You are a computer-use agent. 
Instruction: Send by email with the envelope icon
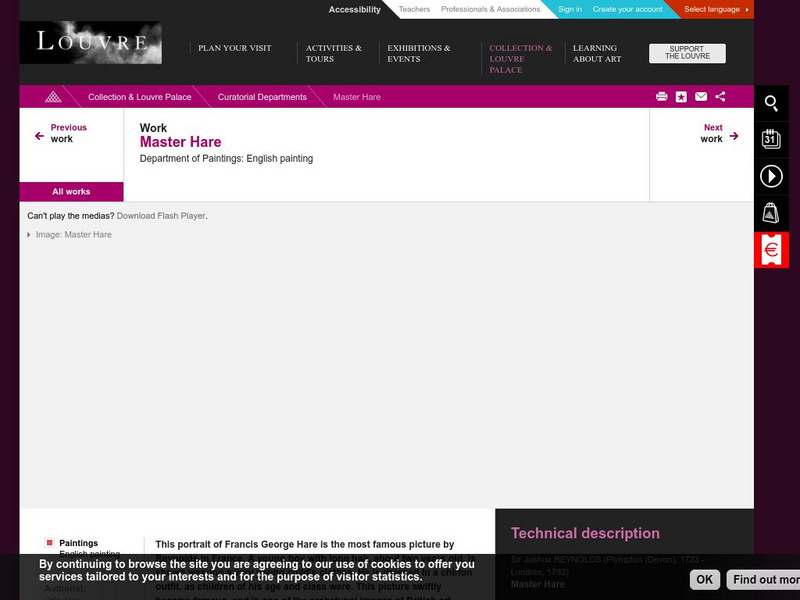pos(701,96)
